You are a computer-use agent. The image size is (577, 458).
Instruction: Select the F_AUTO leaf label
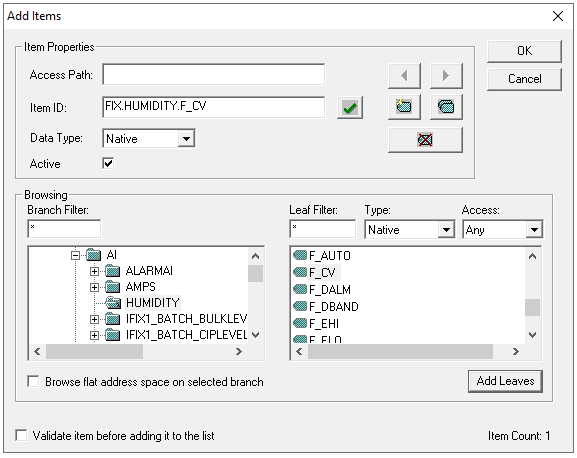[330, 255]
